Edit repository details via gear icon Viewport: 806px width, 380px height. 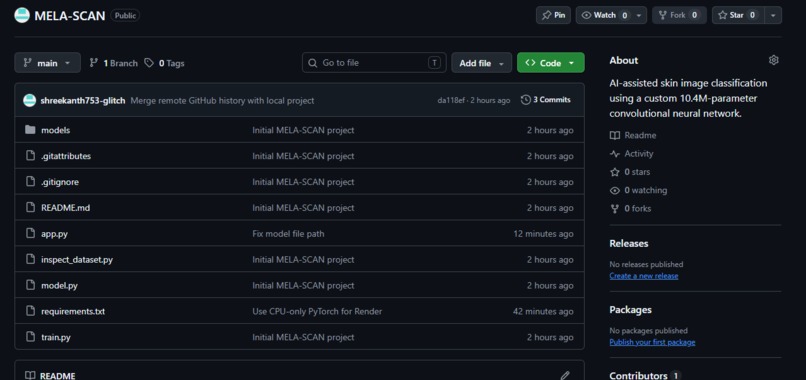click(774, 60)
